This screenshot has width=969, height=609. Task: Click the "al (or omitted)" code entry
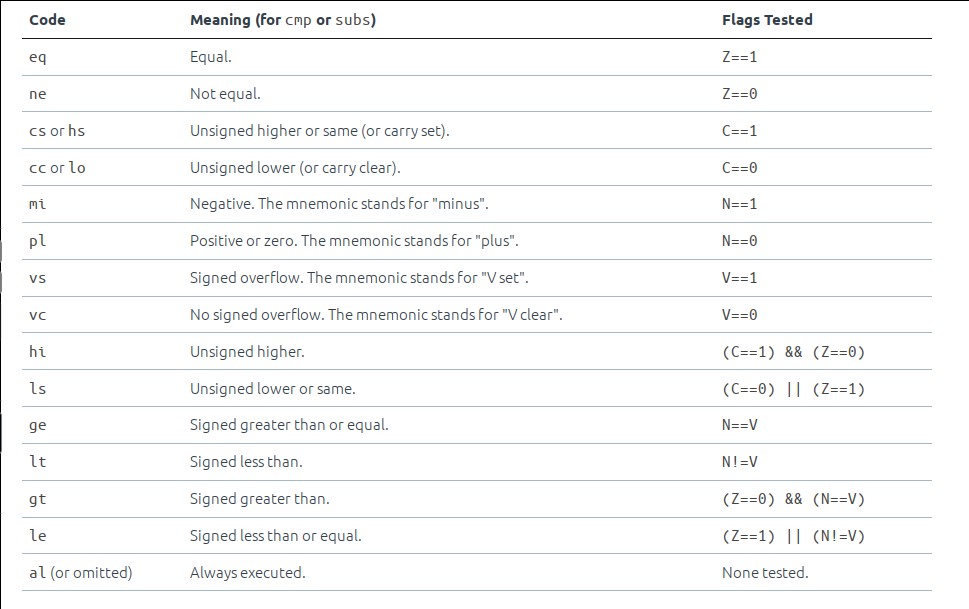point(80,573)
